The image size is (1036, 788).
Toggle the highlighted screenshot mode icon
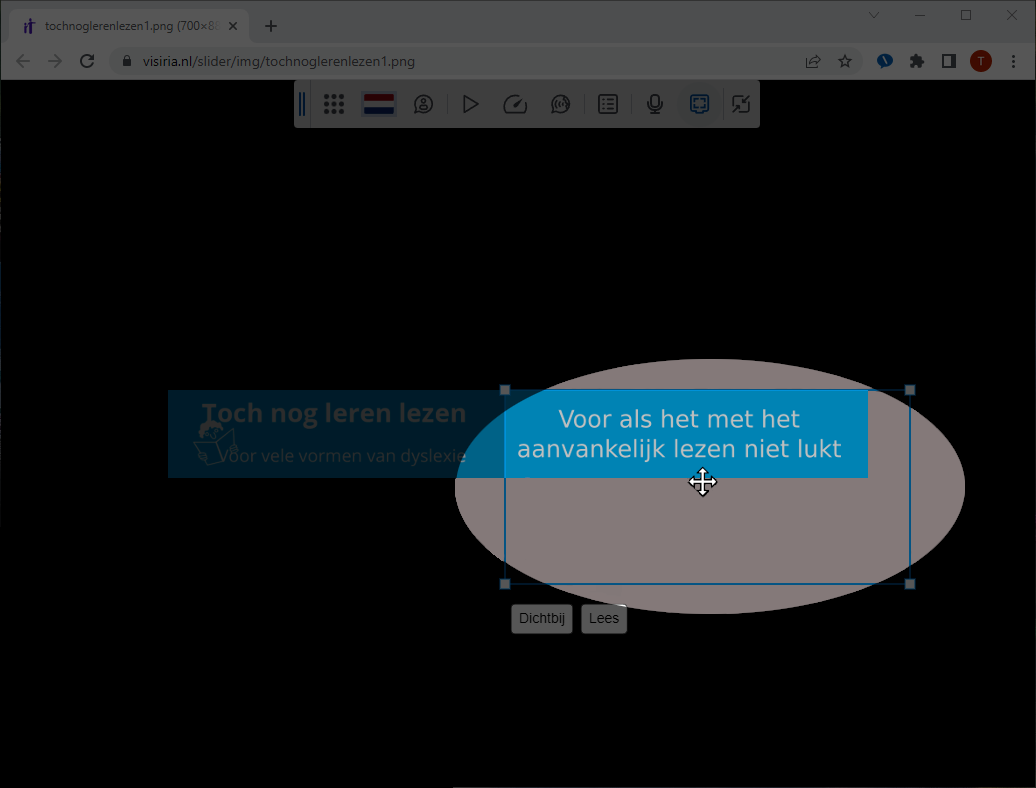pos(699,104)
